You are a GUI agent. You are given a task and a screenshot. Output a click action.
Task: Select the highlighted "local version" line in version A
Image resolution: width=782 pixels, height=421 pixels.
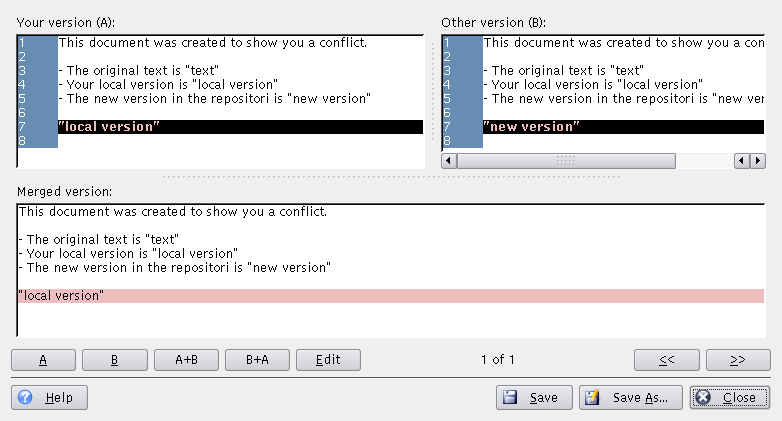(x=240, y=127)
